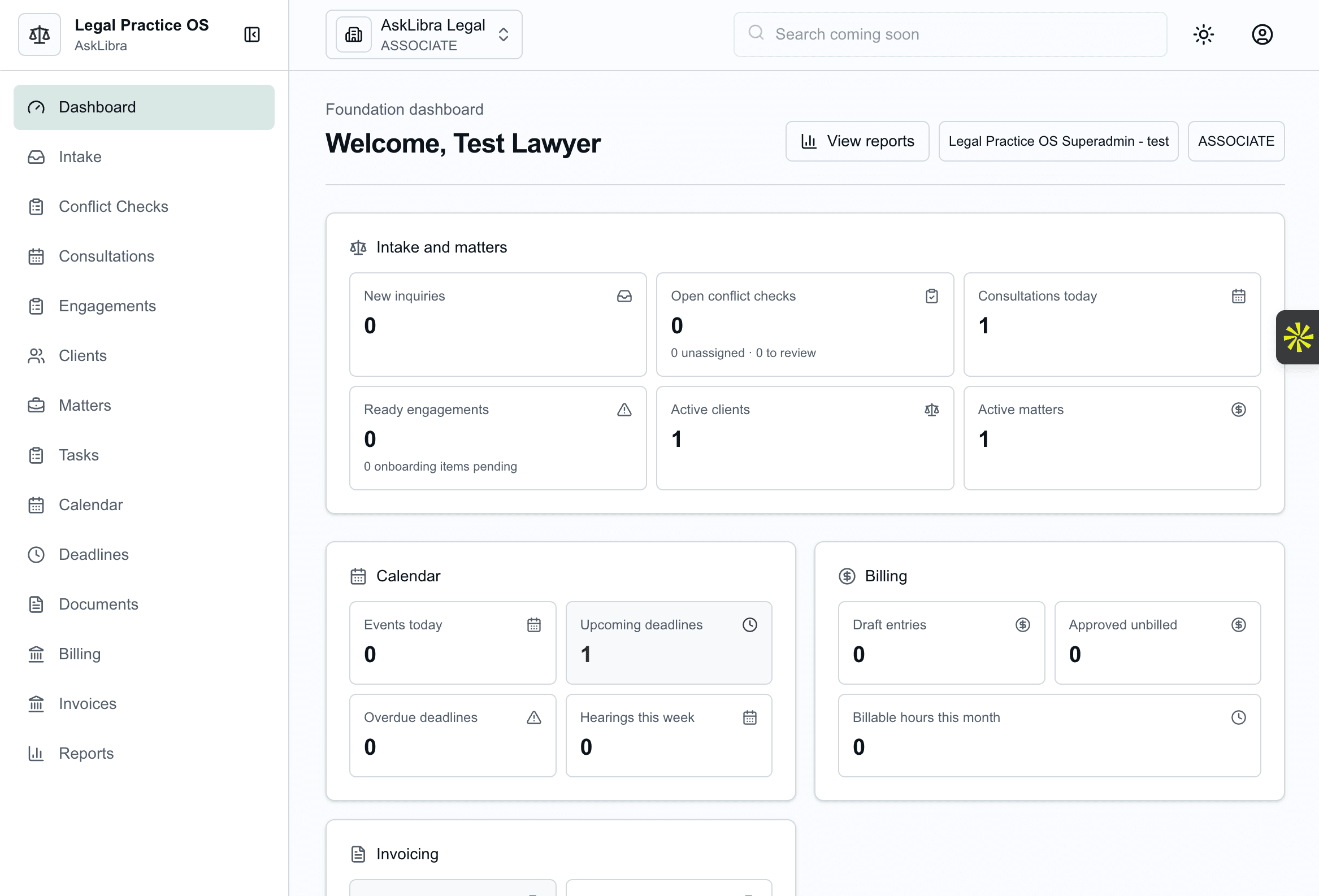This screenshot has width=1319, height=896.
Task: Click the building icon in organization switcher
Action: pyautogui.click(x=354, y=34)
